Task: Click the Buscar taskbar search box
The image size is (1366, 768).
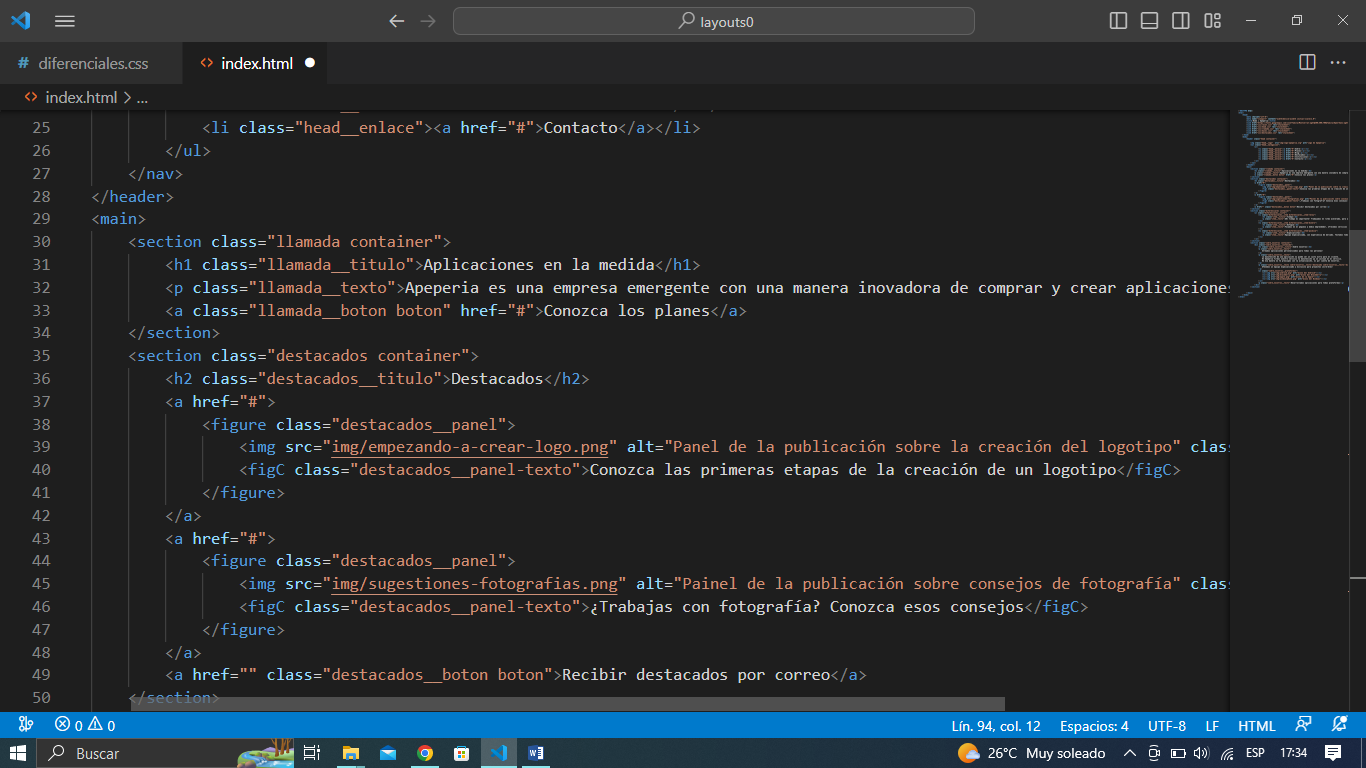Action: coord(165,753)
